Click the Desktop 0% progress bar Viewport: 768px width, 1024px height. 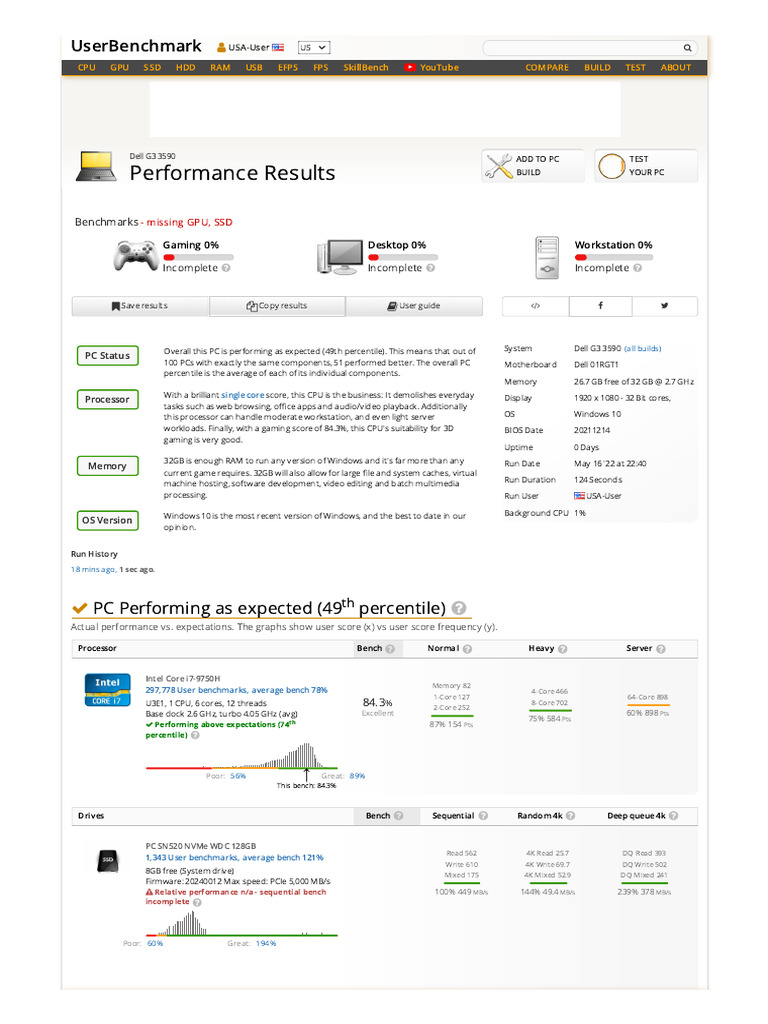tap(403, 257)
